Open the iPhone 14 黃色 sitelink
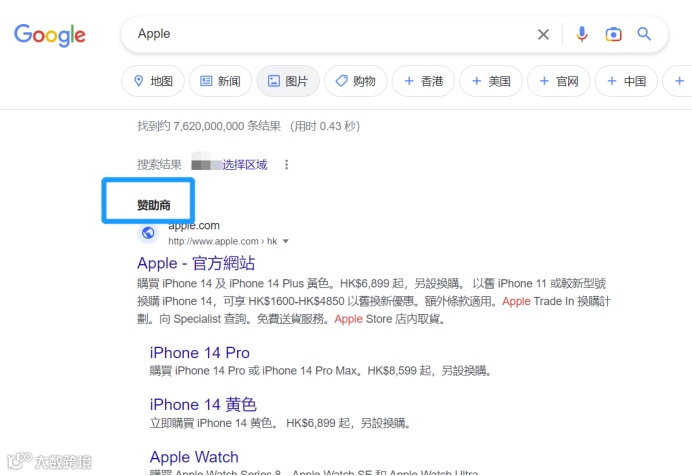Viewport: 692px width, 476px height. pos(203,405)
